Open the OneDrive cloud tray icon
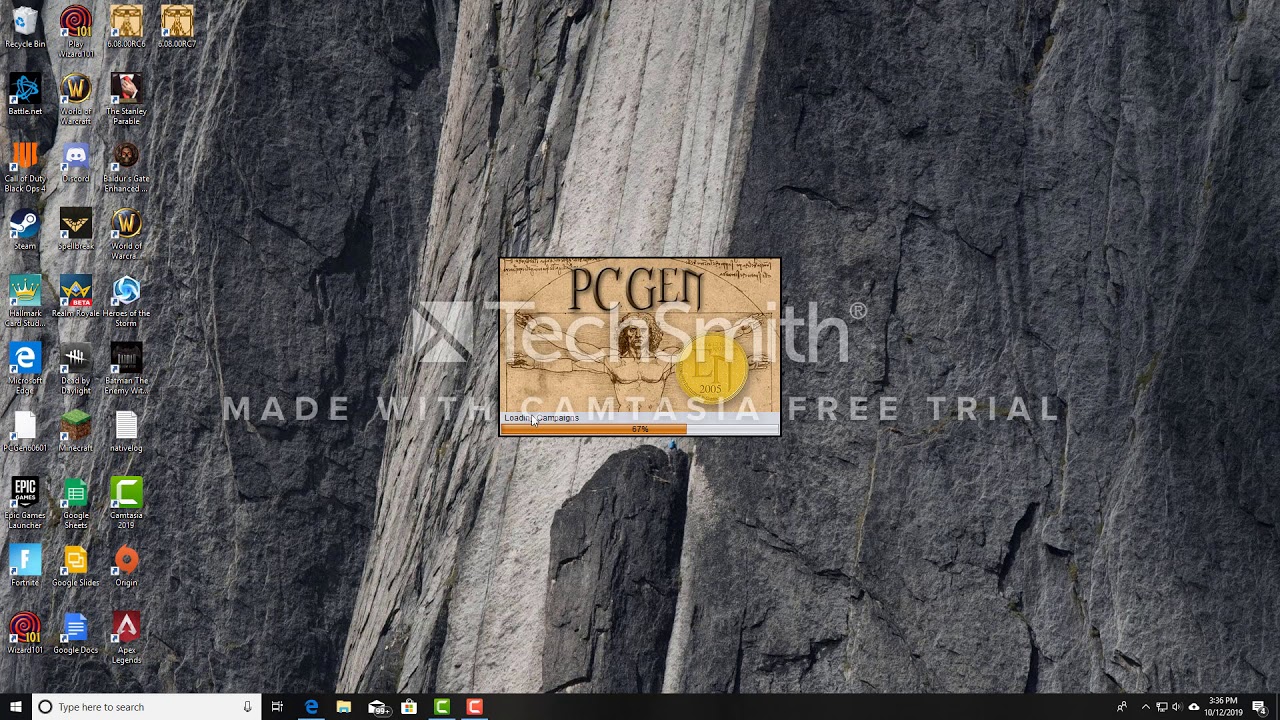 1193,707
